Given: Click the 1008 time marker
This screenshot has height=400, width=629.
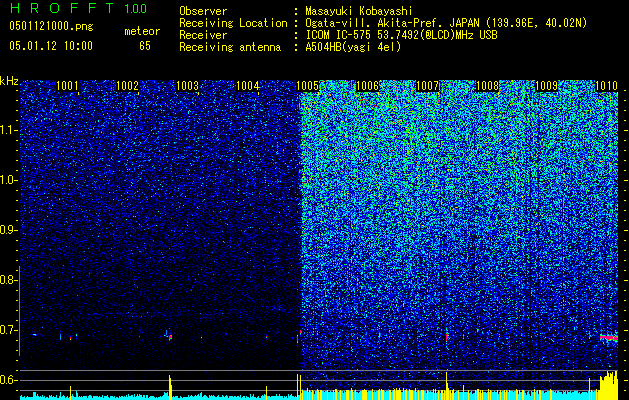Looking at the screenshot, I should (487, 85).
